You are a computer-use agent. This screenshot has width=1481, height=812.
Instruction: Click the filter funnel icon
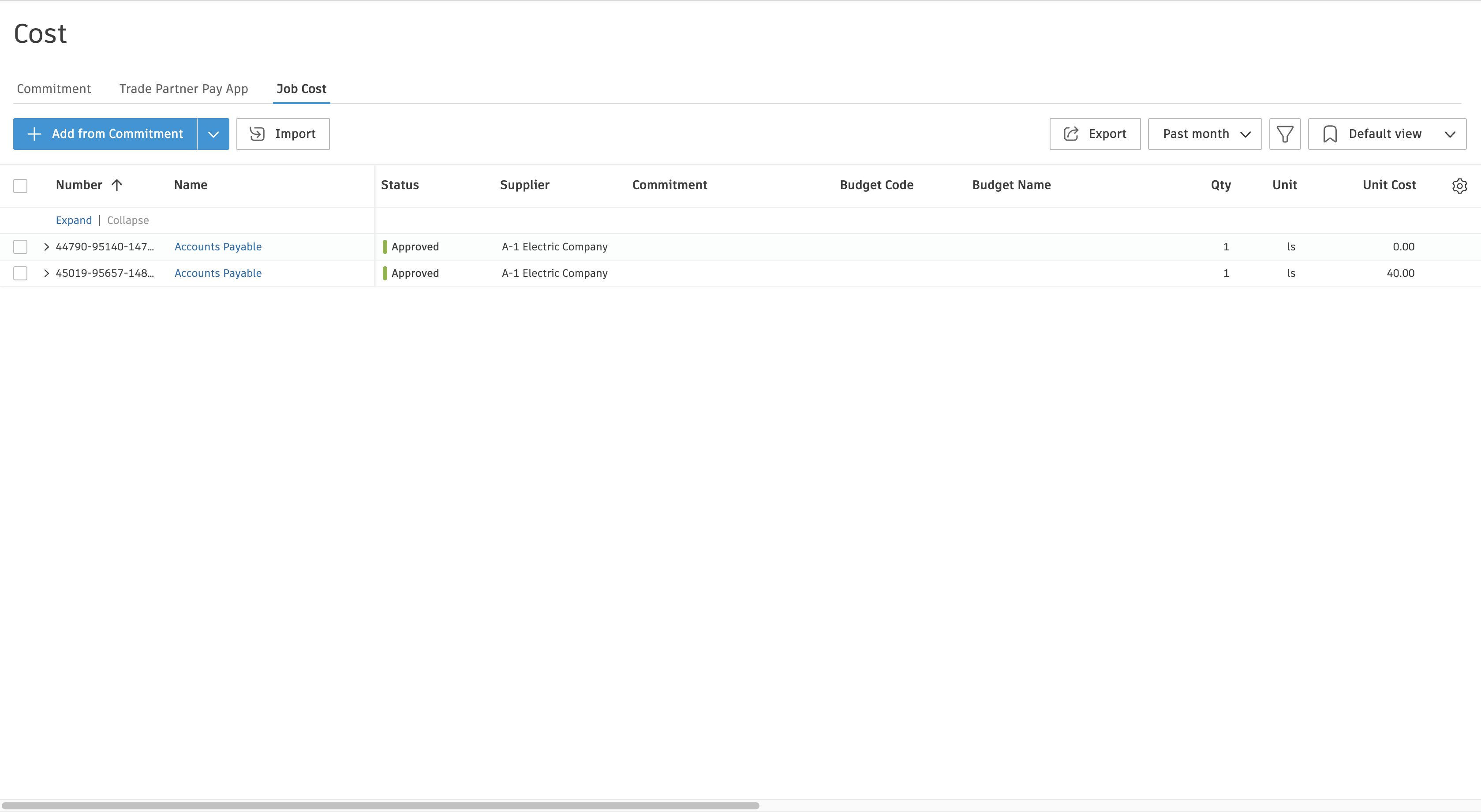pos(1284,134)
